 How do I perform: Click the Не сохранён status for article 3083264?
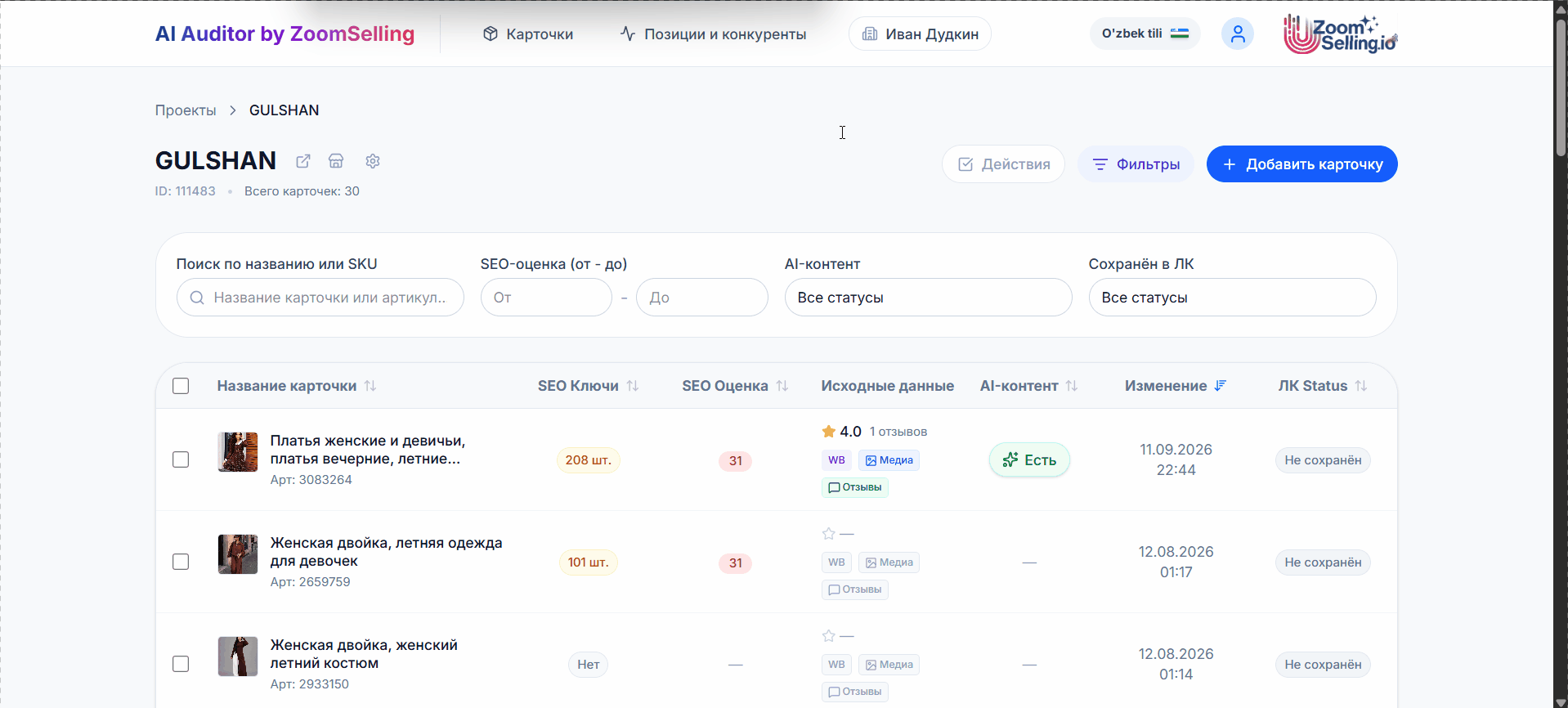pyautogui.click(x=1323, y=460)
